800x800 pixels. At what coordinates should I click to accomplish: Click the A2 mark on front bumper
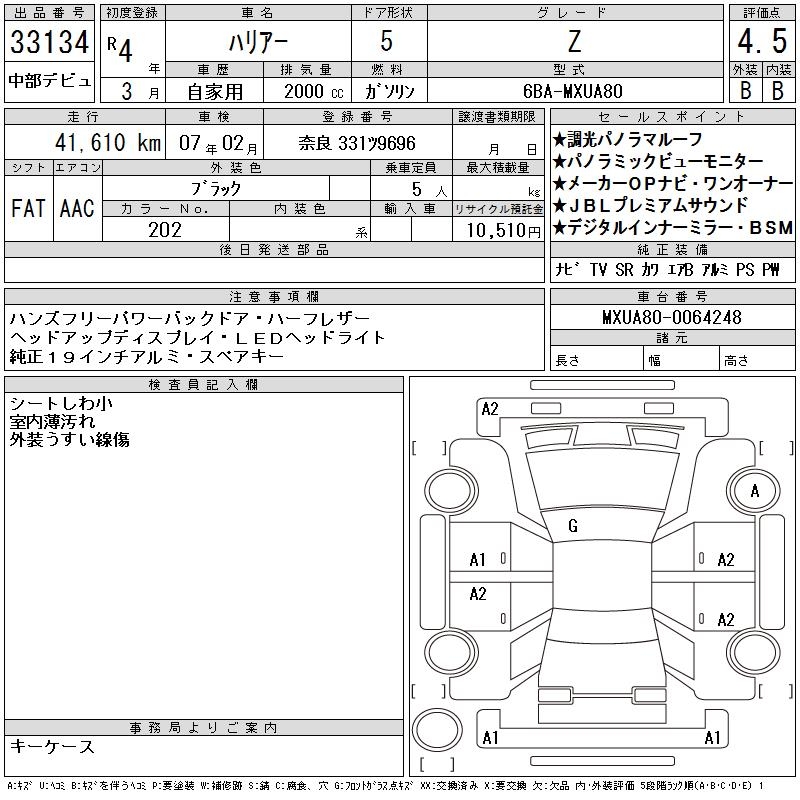[490, 409]
